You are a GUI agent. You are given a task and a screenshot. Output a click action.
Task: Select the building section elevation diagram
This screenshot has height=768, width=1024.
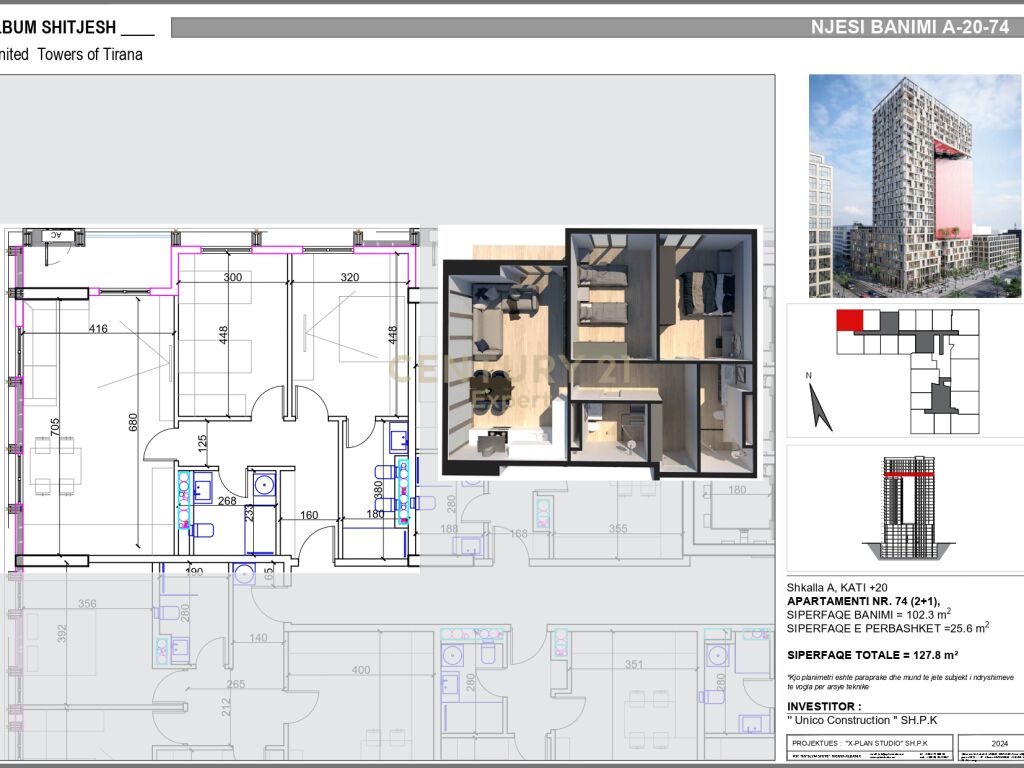click(908, 508)
